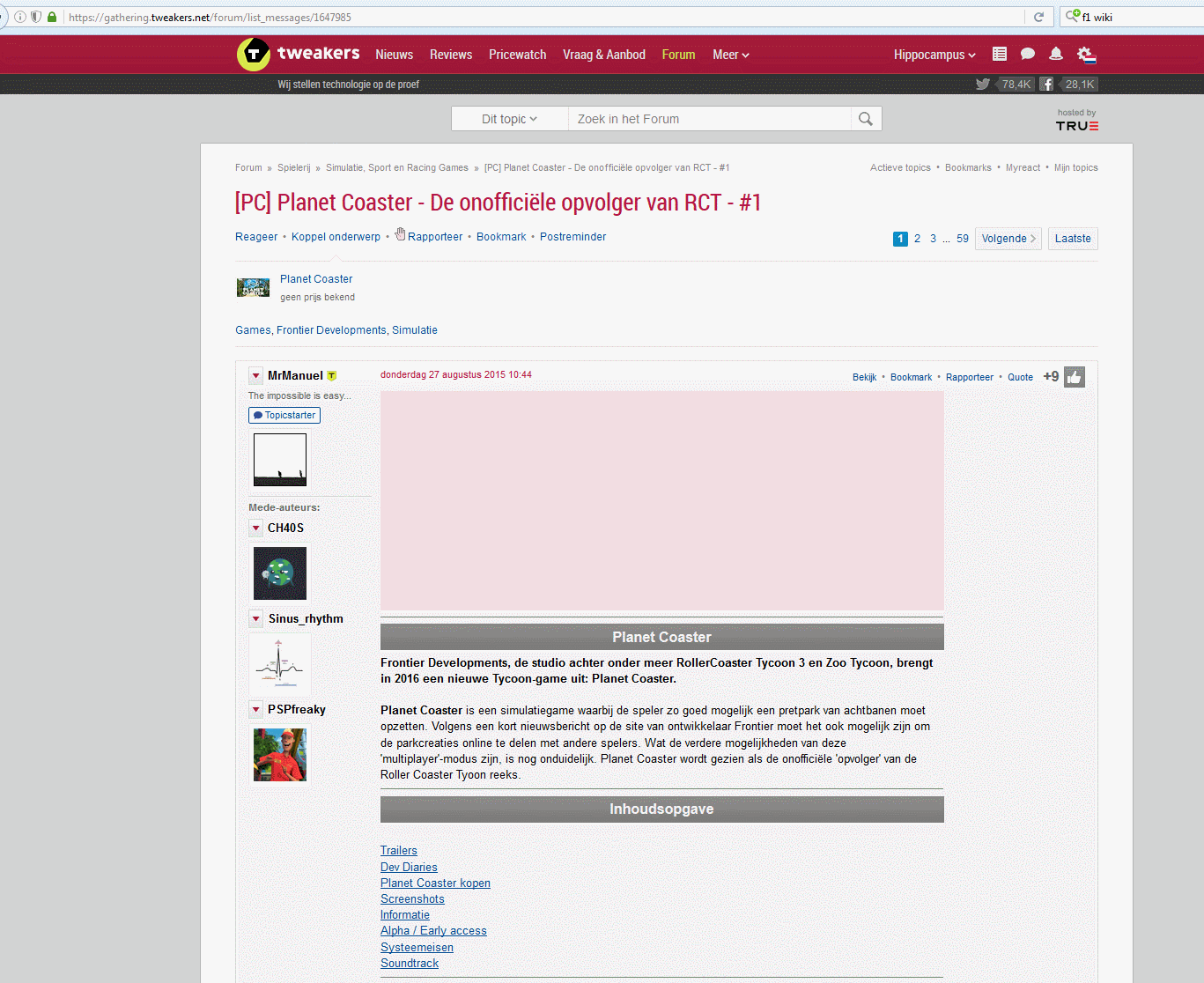Click the Zoek in het Forum search field

click(710, 119)
